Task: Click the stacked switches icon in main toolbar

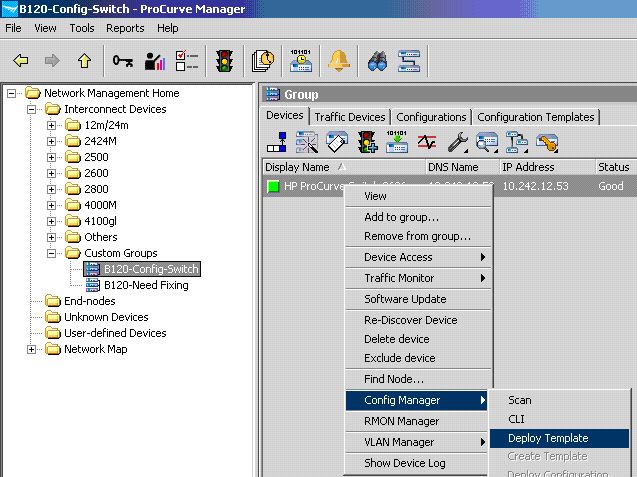Action: coord(409,61)
